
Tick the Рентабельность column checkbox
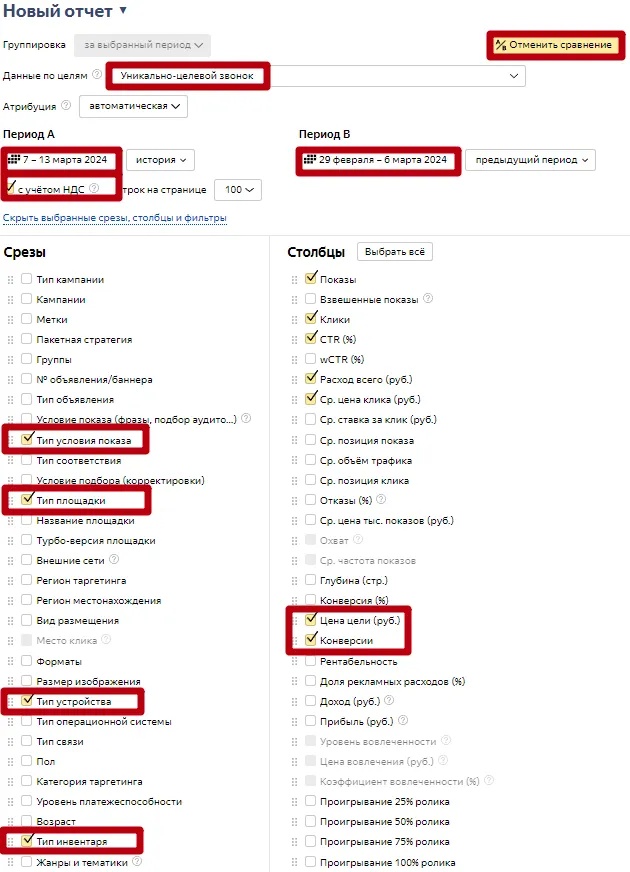310,661
